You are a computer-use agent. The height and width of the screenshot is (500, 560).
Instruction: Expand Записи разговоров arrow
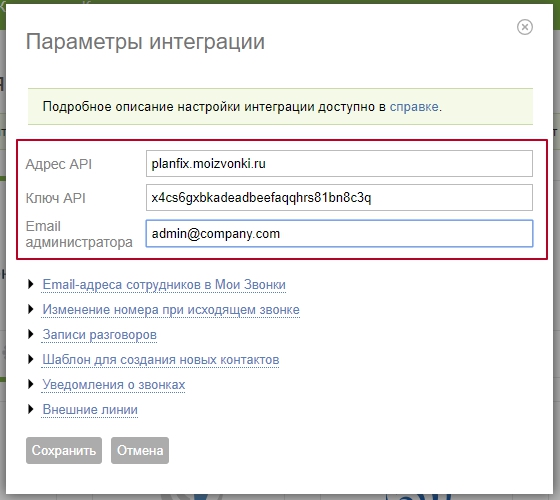[31, 334]
